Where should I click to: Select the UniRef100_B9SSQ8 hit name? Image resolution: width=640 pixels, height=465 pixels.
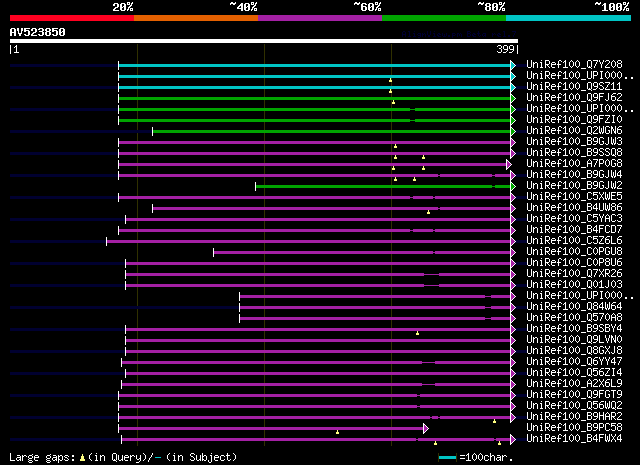click(x=574, y=153)
